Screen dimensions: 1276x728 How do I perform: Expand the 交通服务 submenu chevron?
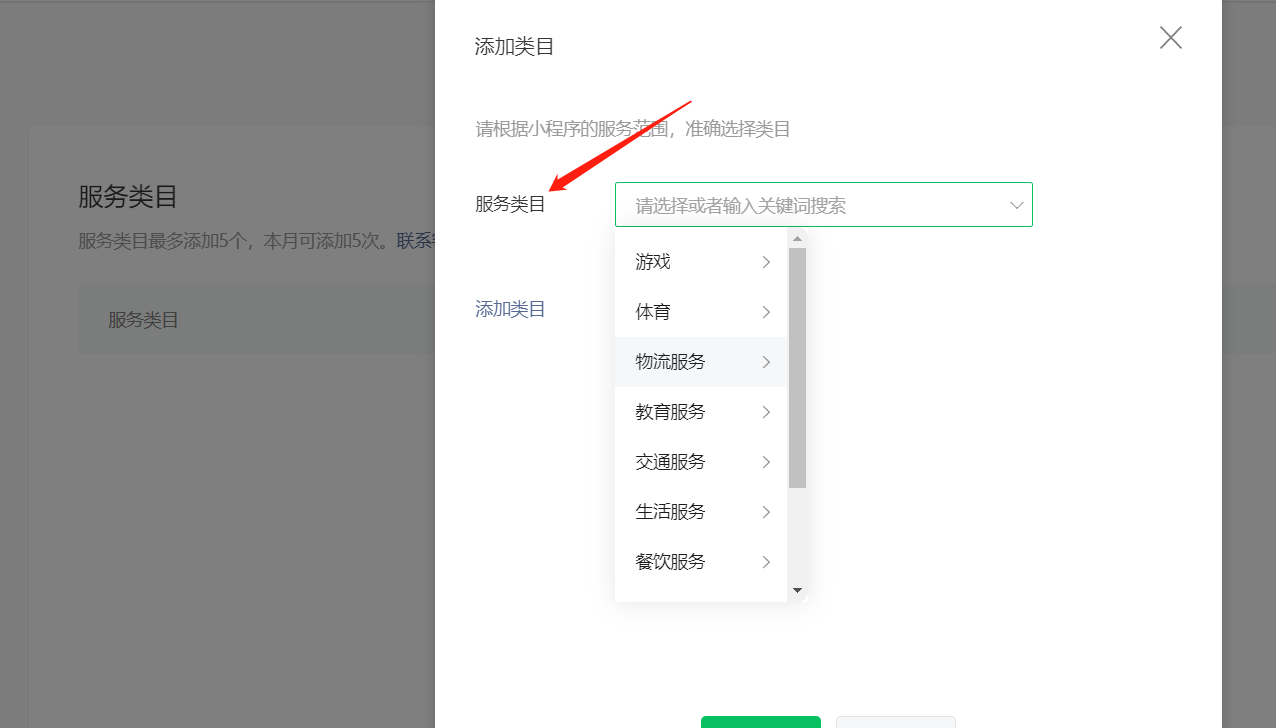(x=766, y=462)
